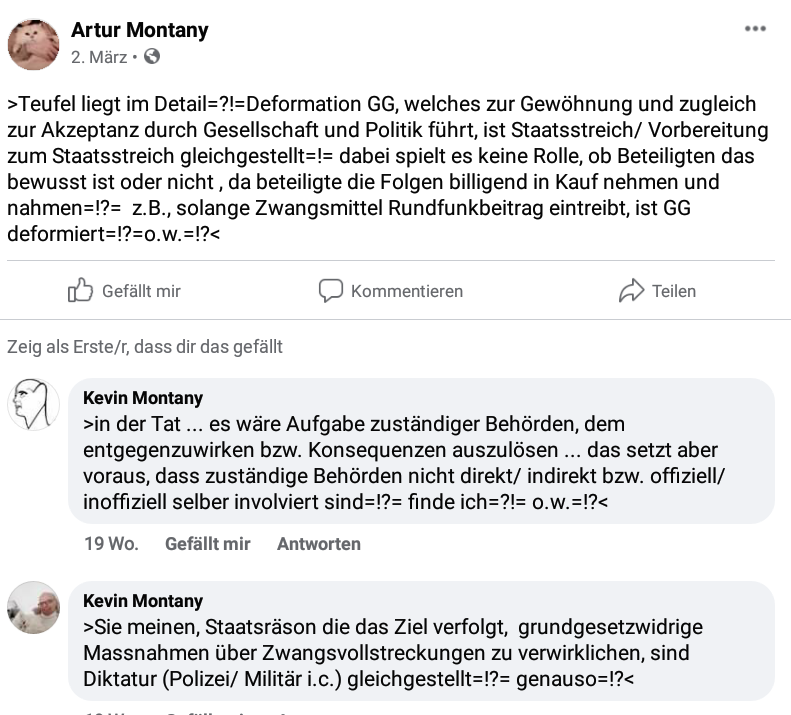Click the post text starting with Teufel liegt
Viewport: 791px width, 715px height.
click(x=387, y=169)
